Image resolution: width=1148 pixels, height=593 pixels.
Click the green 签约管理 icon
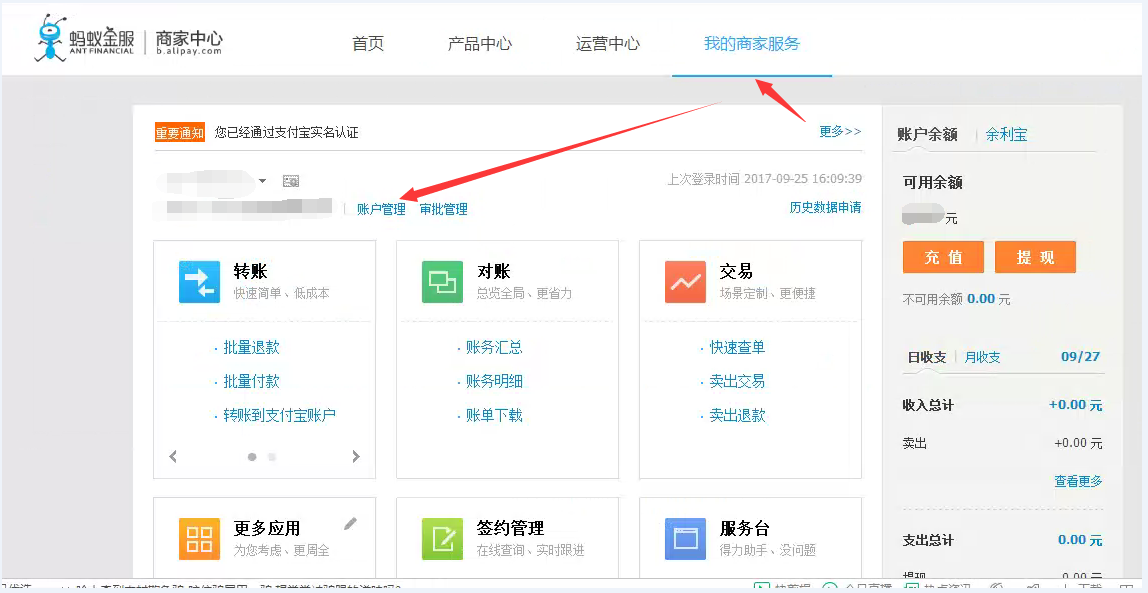click(442, 538)
